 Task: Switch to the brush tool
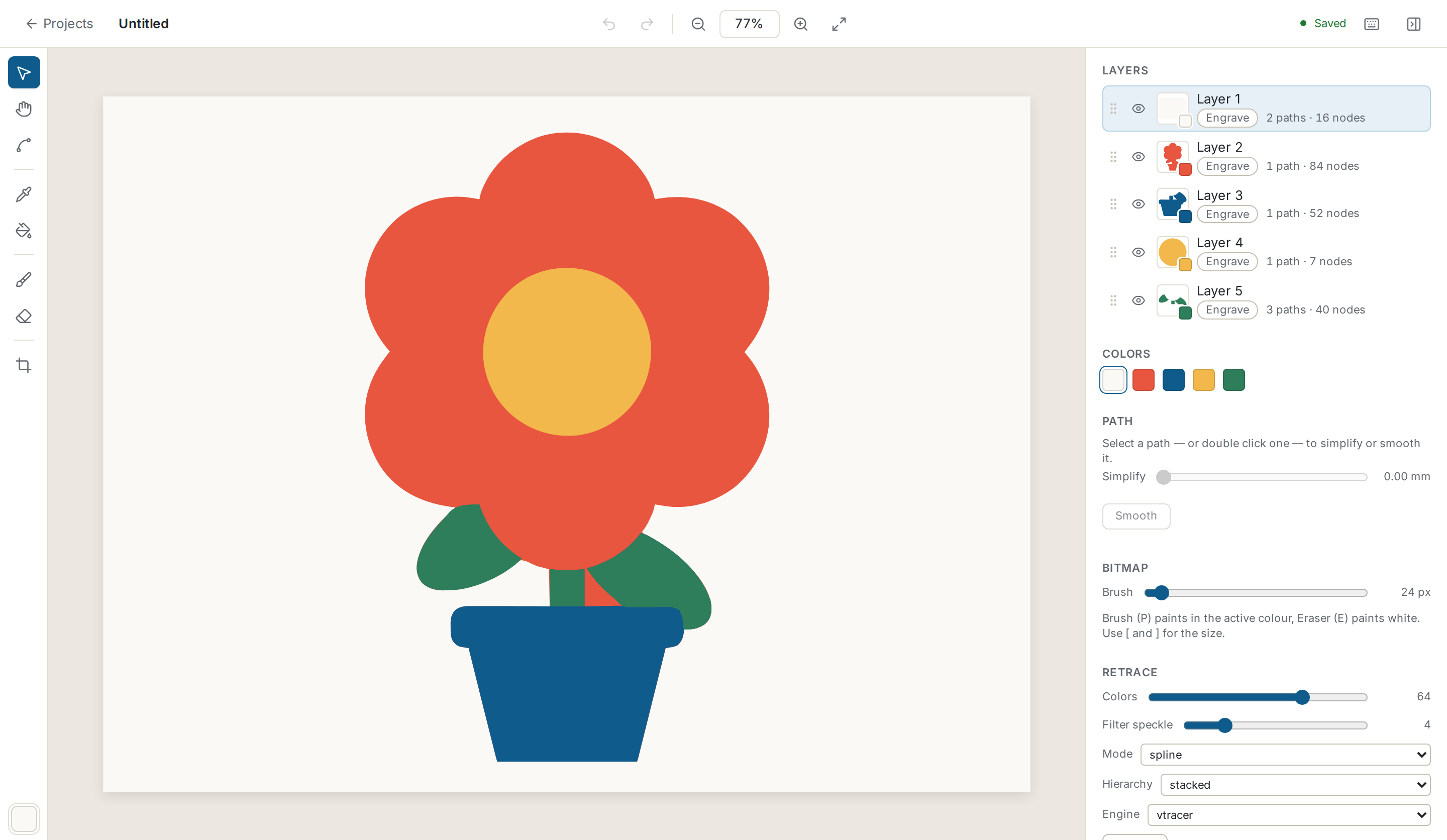(24, 280)
